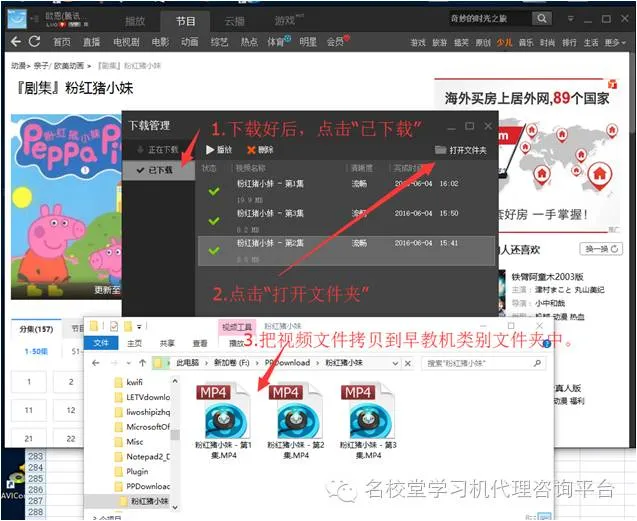The height and width of the screenshot is (521, 637).
Task: Expand the Explorer address bar history dropdown
Action: coord(395,363)
